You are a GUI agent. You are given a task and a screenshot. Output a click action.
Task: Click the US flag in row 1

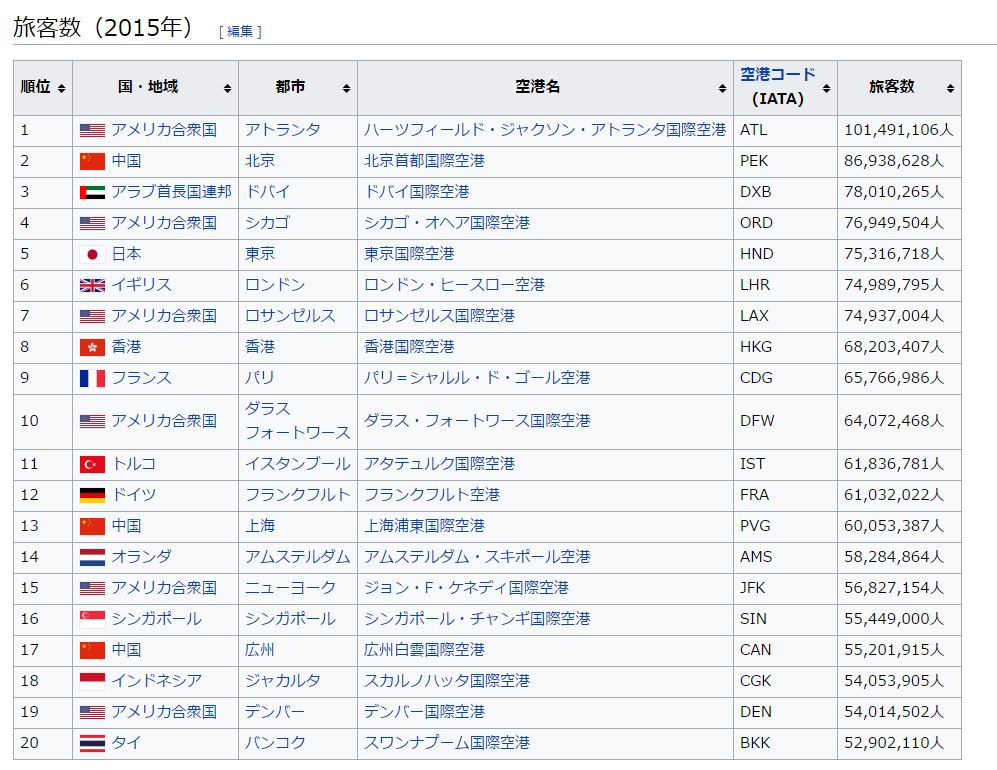(92, 130)
